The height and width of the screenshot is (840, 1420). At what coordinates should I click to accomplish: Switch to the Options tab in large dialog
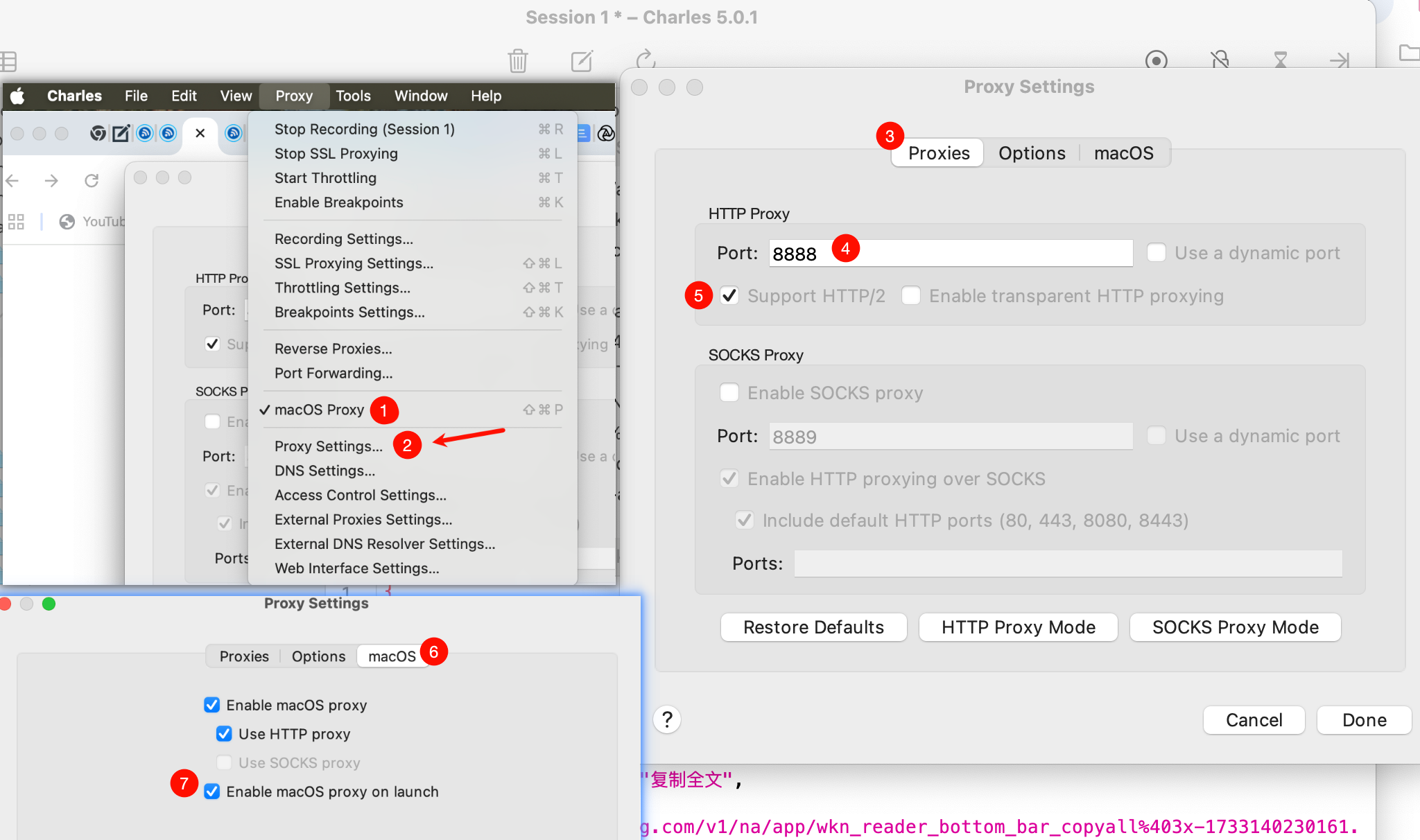pos(1031,153)
